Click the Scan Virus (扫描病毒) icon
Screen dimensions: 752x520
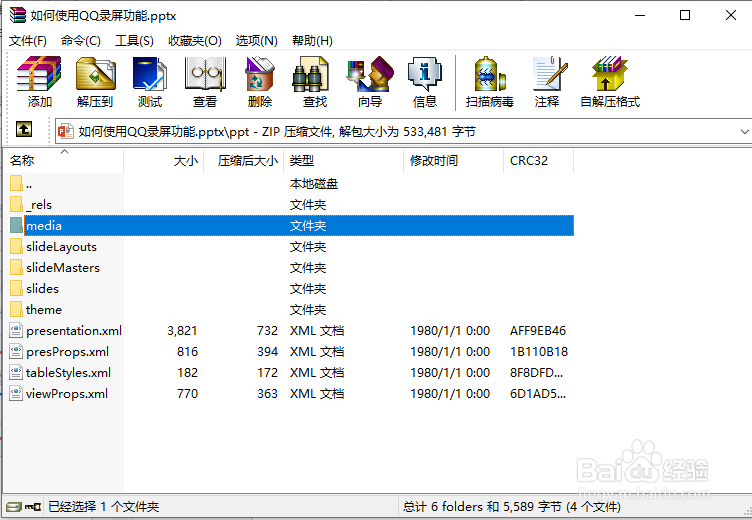click(x=489, y=74)
